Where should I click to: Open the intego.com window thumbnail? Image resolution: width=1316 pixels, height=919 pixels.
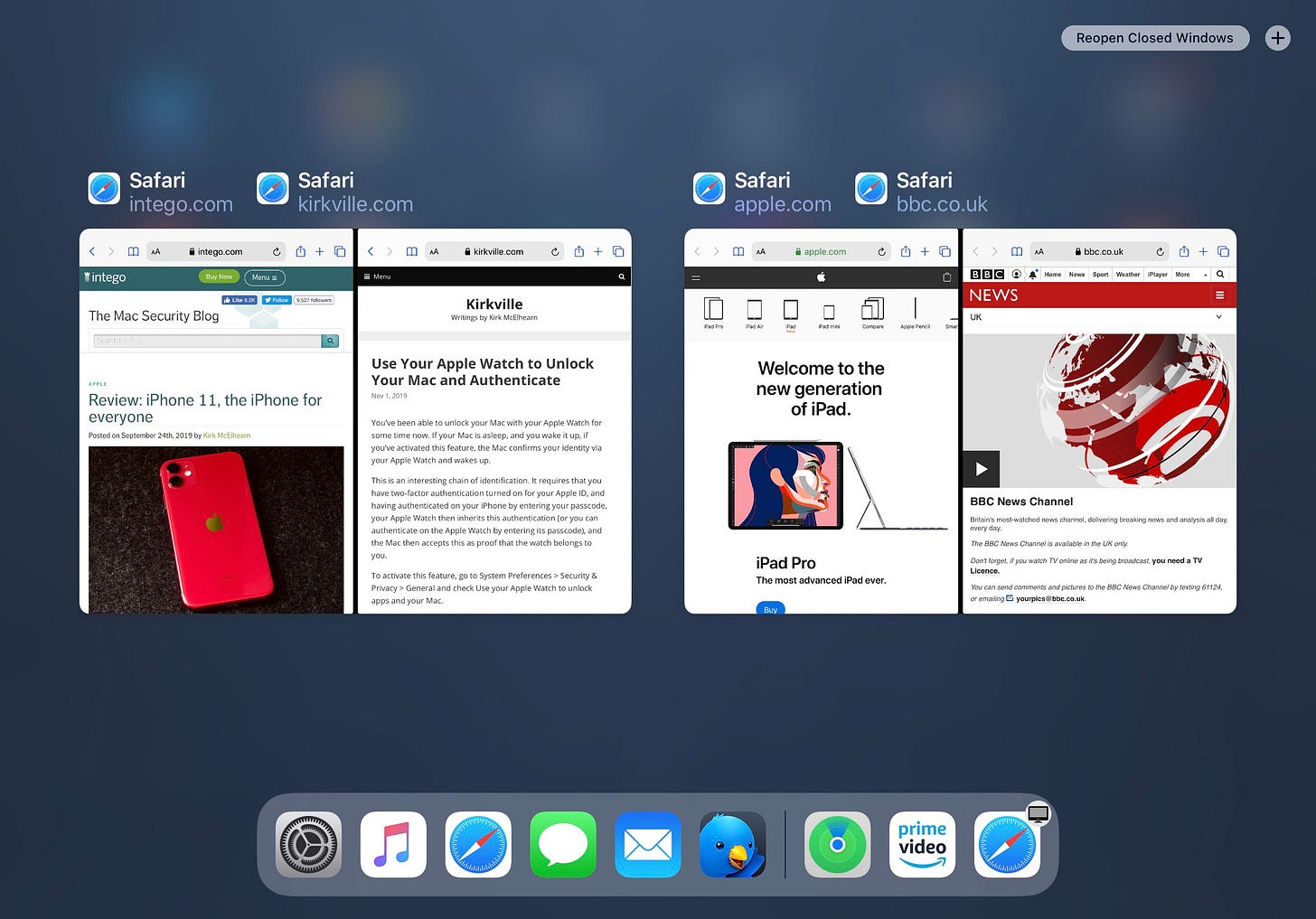(216, 421)
